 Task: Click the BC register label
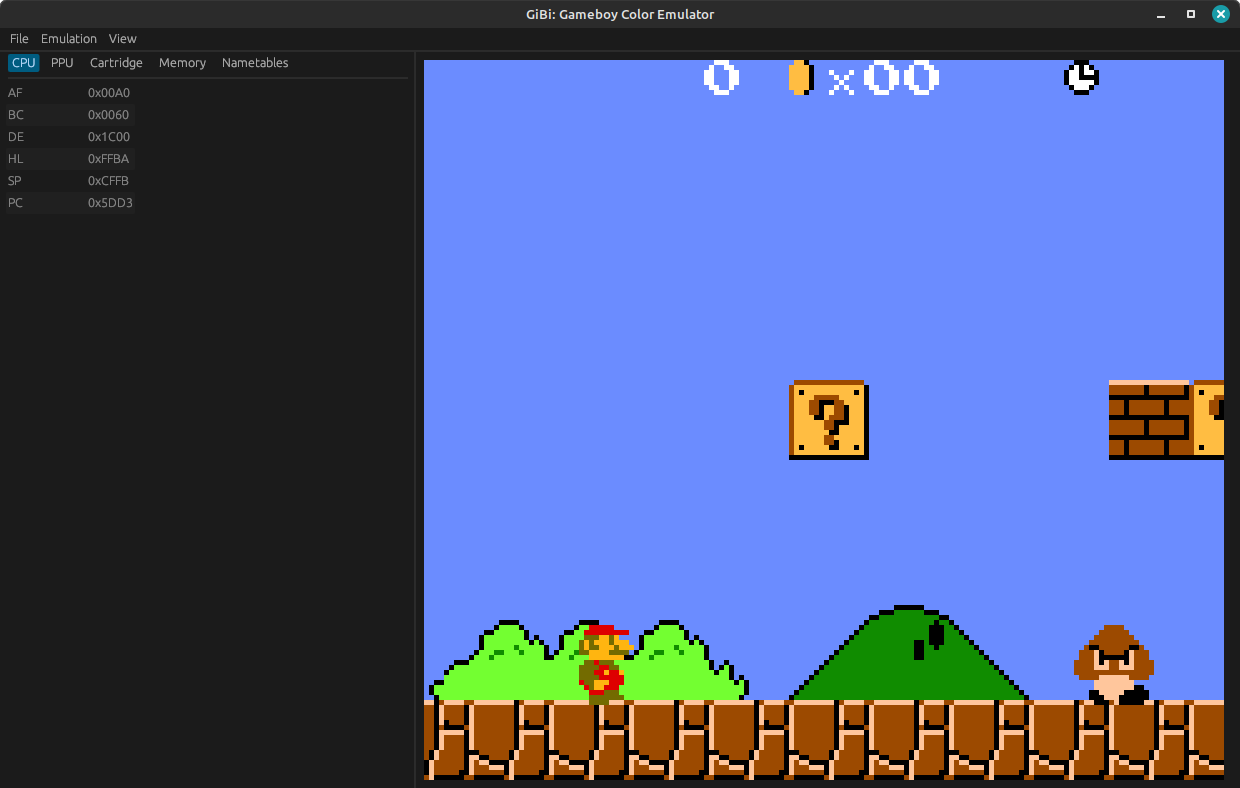(x=15, y=115)
